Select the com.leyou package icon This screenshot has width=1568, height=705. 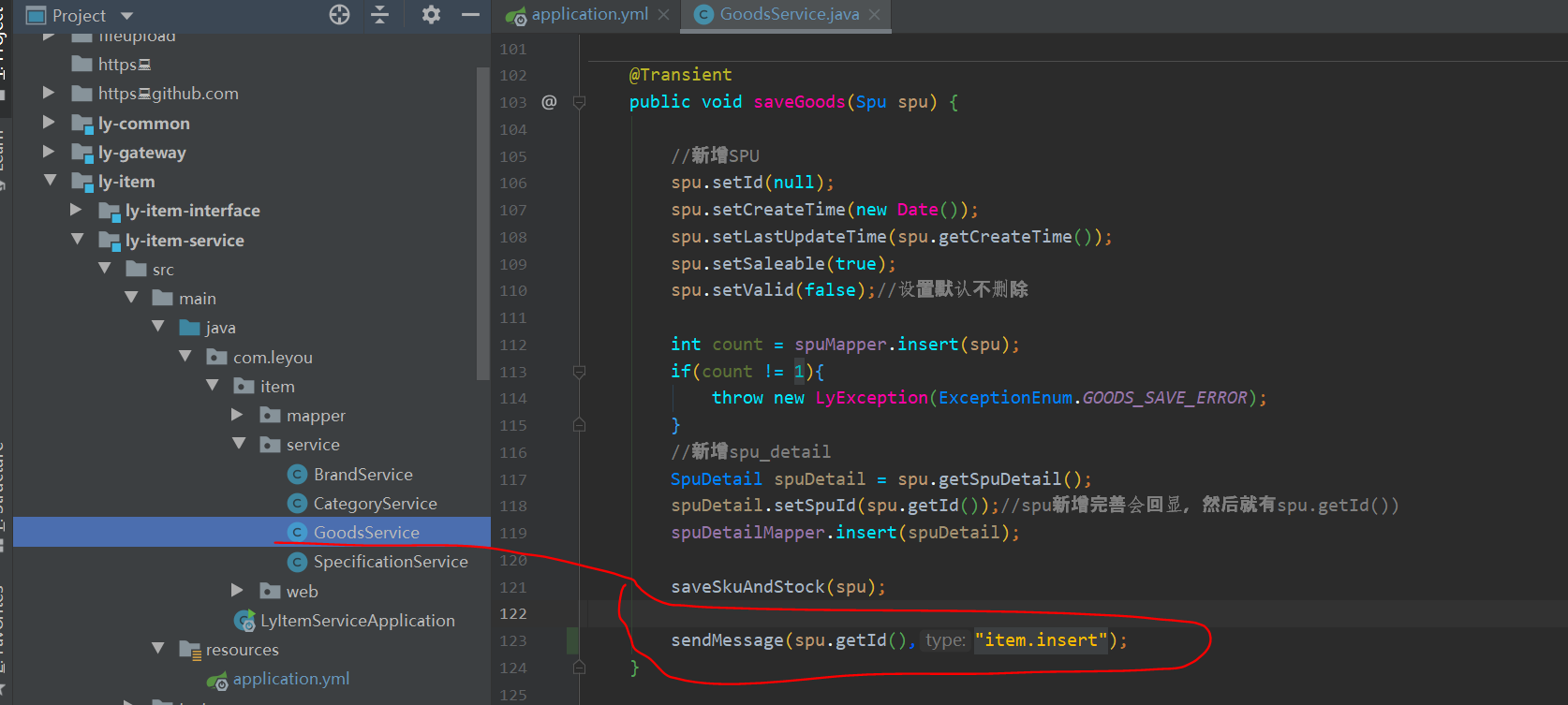(x=216, y=357)
